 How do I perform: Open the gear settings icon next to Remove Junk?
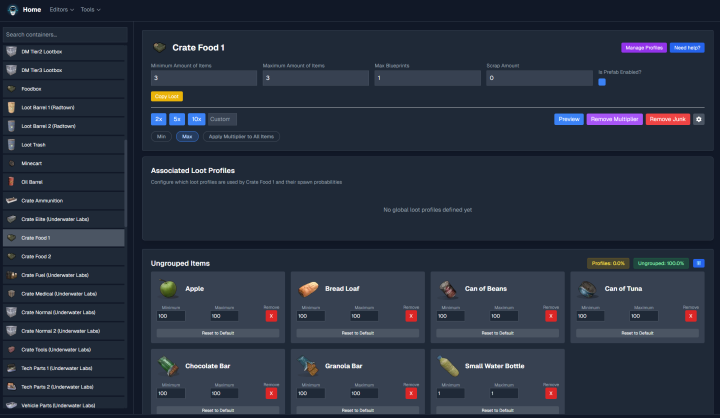[698, 119]
